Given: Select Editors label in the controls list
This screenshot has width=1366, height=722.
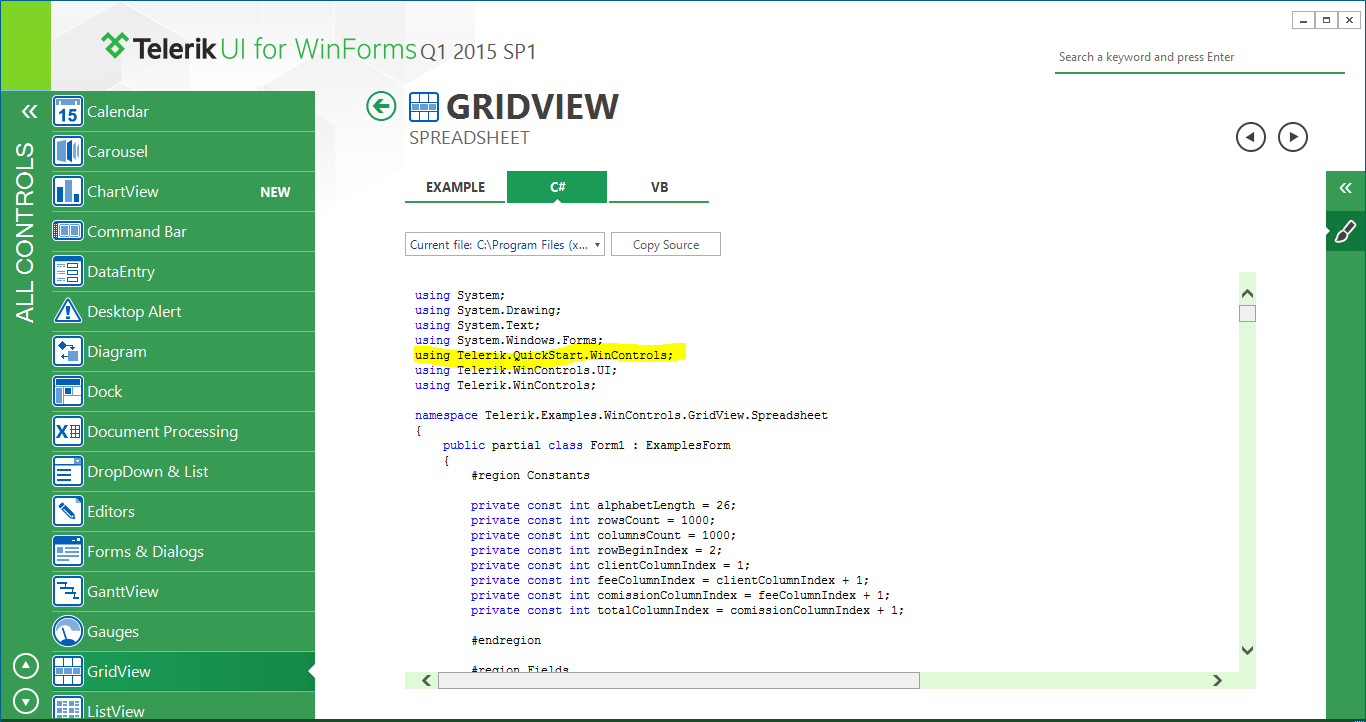Looking at the screenshot, I should click(x=111, y=512).
